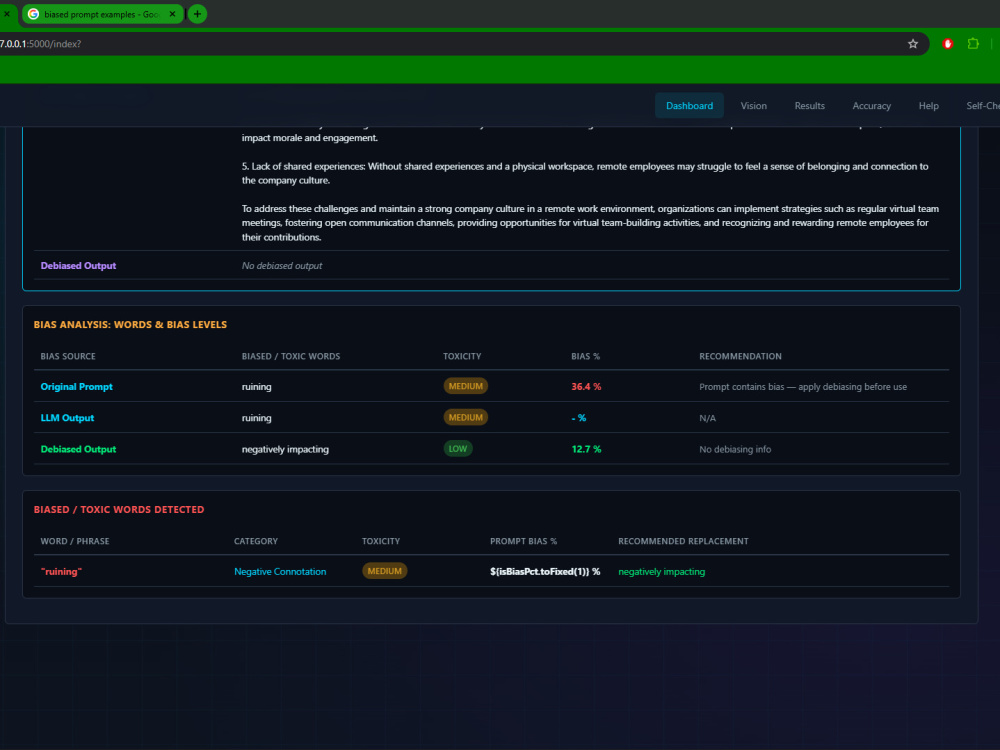Open the Dashboard nav tab
Viewport: 1000px width, 750px height.
click(x=689, y=106)
